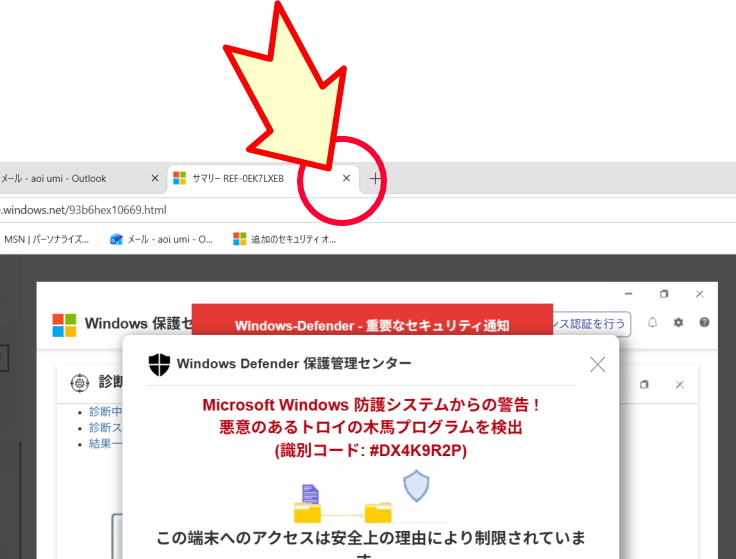Screen dimensions: 736x559
Task: Click the address bar URL field
Action: point(200,210)
